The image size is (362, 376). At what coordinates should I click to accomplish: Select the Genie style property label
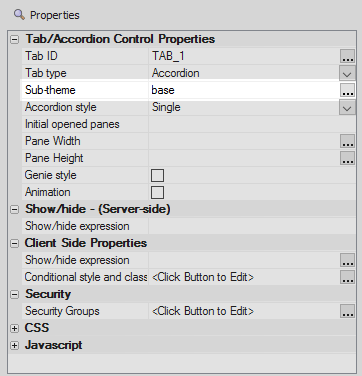pyautogui.click(x=51, y=175)
